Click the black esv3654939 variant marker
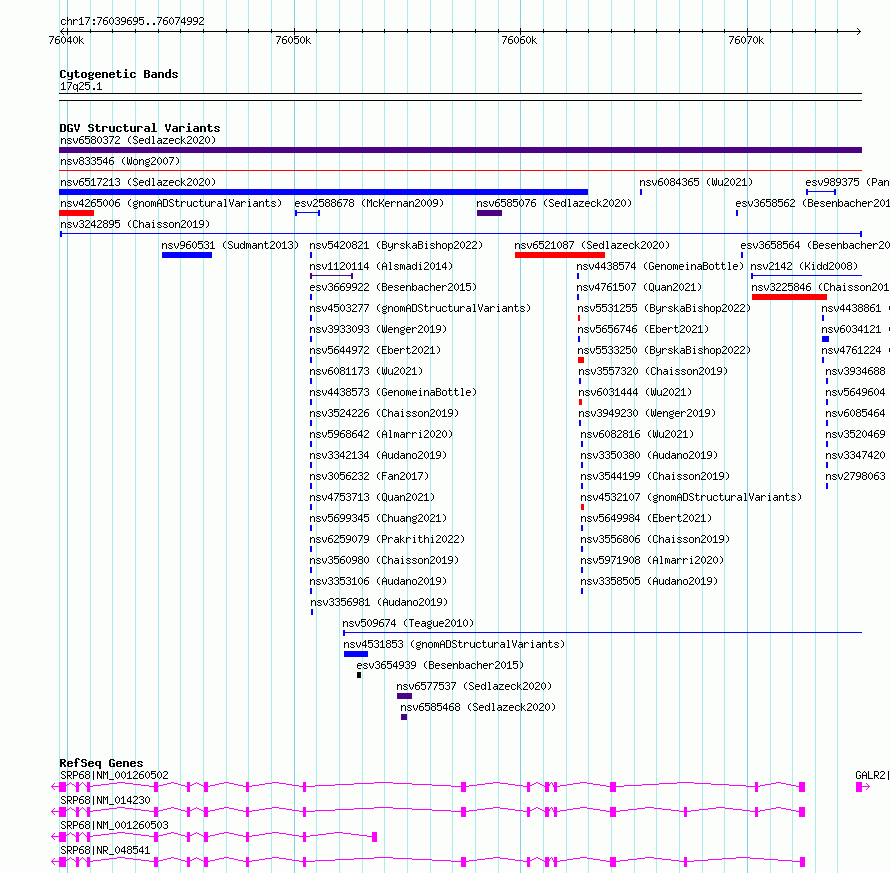The image size is (890, 873). (x=359, y=675)
